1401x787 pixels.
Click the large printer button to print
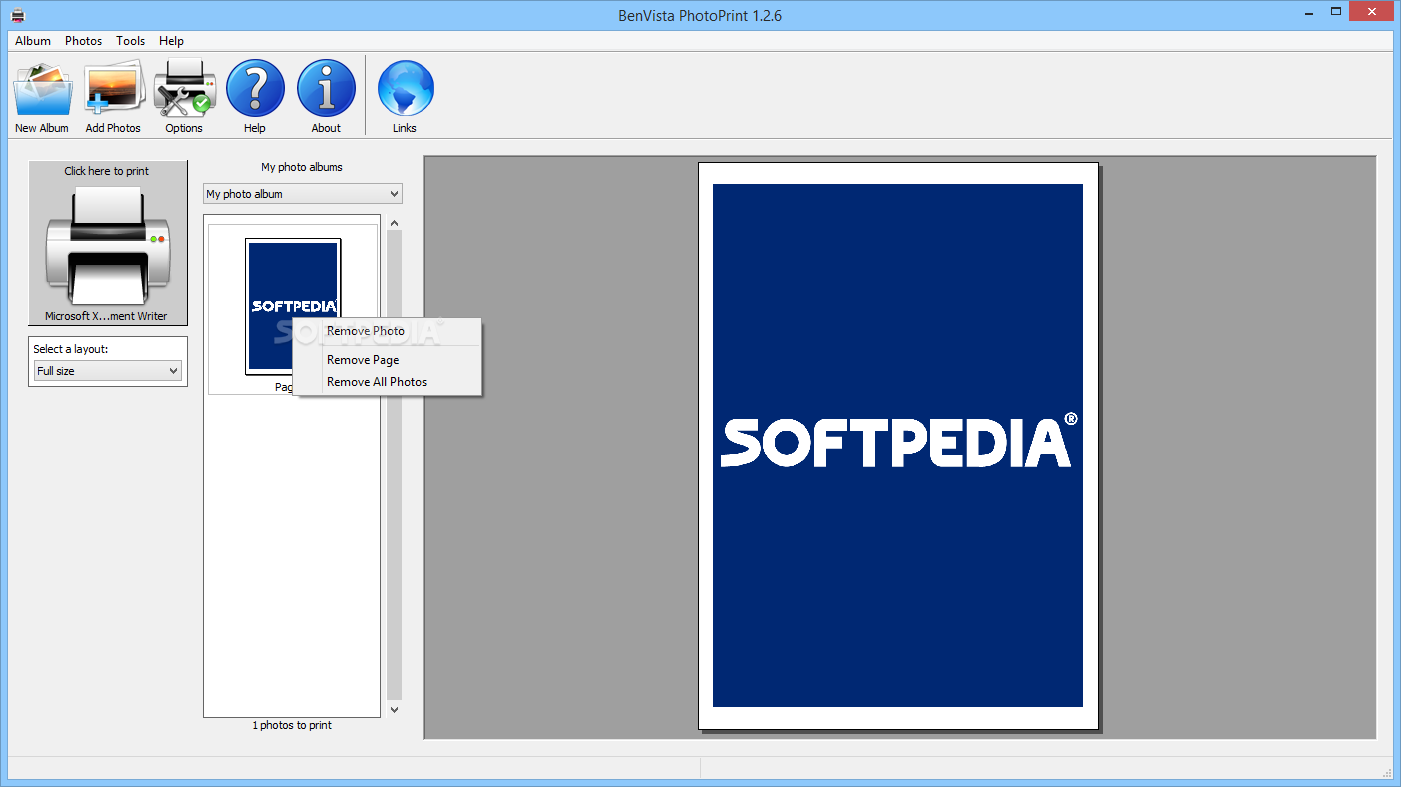click(x=108, y=243)
